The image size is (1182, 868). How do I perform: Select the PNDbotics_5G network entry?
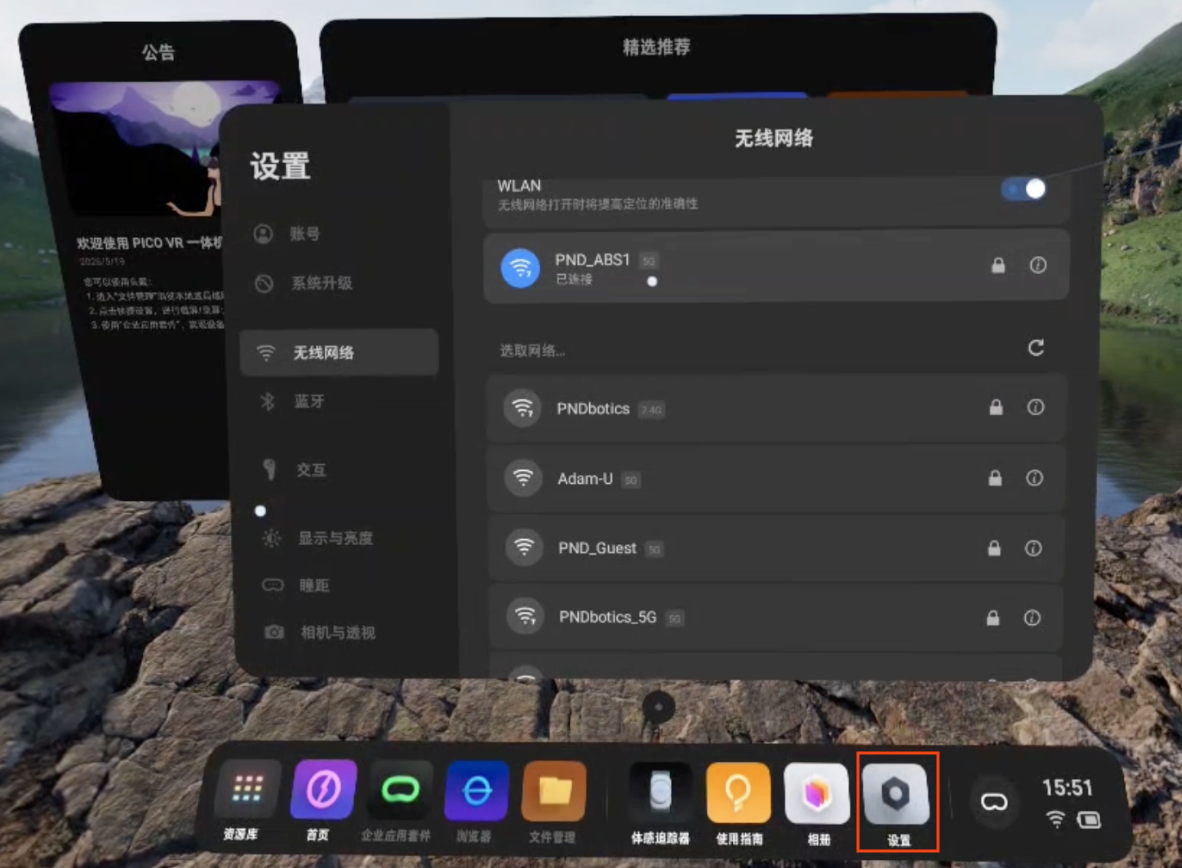click(x=776, y=618)
